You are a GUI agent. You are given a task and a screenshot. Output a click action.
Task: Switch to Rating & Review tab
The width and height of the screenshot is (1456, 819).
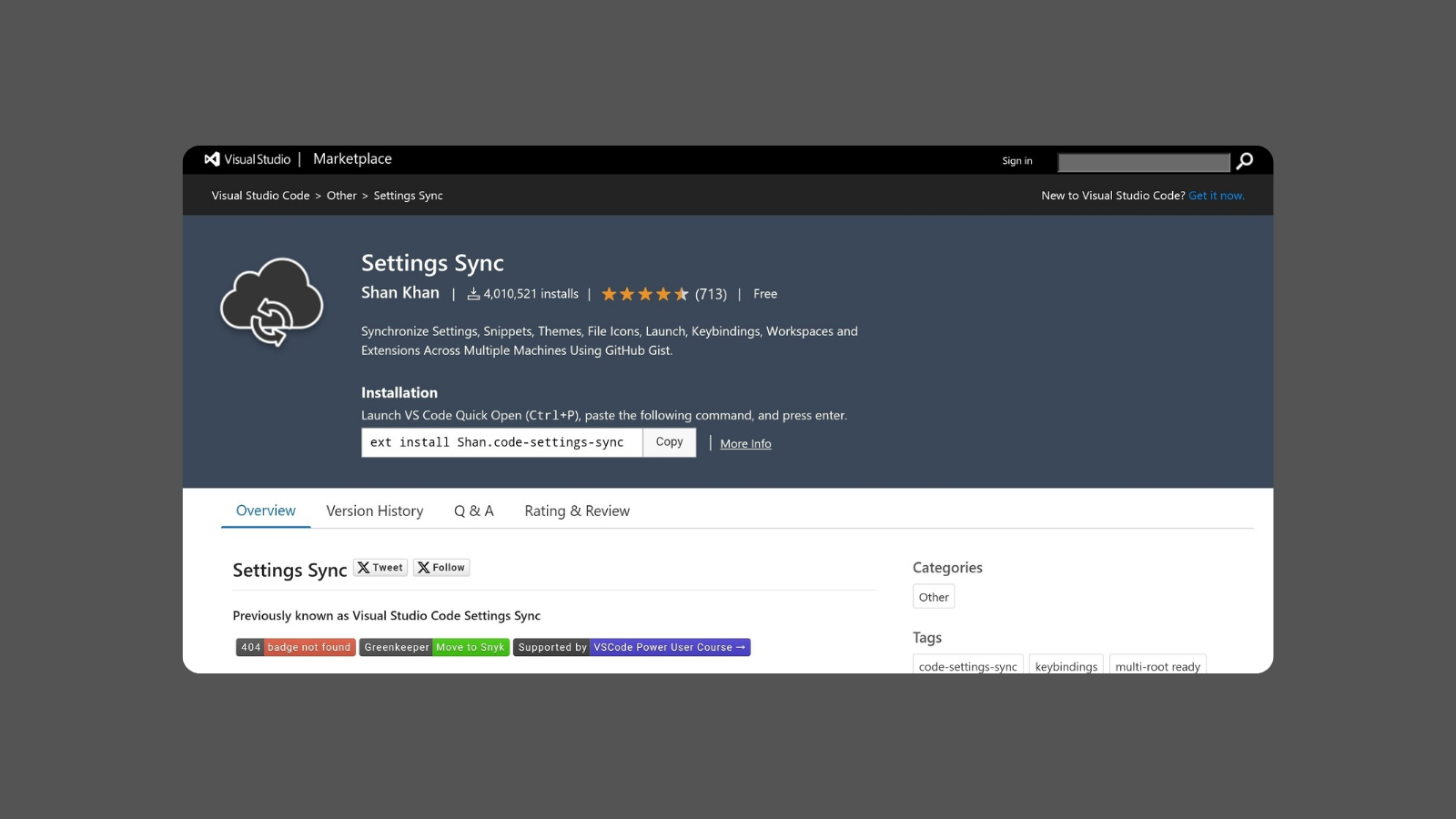click(577, 511)
